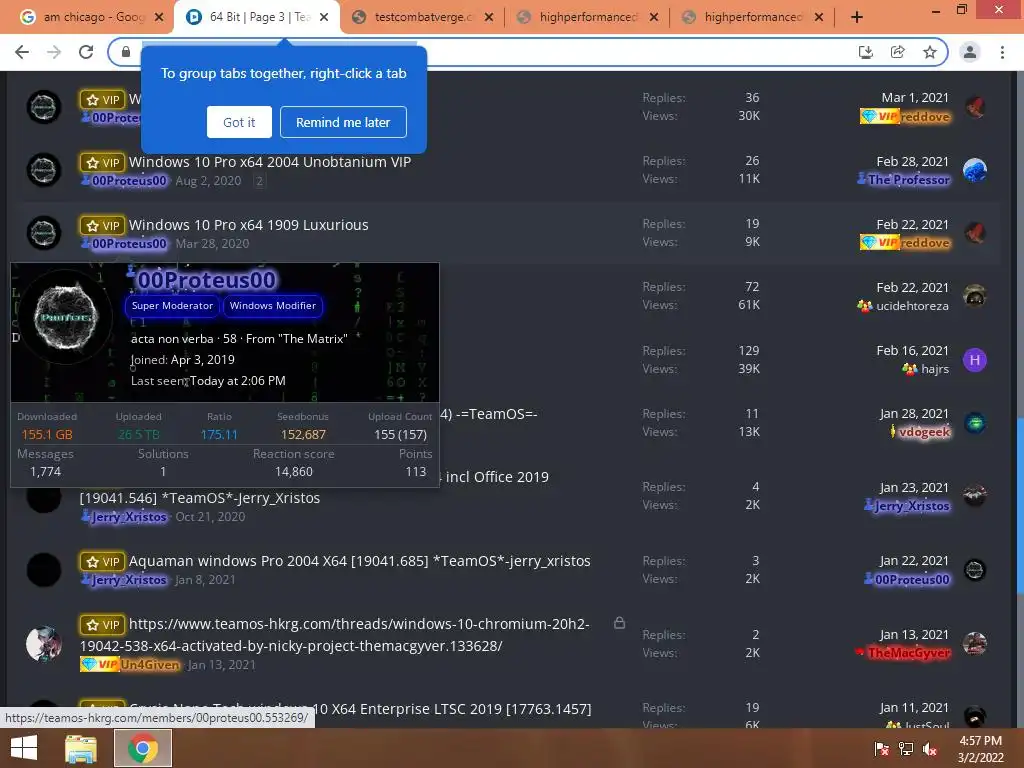Click 'Got it' in the tab groups tip
The height and width of the screenshot is (768, 1024).
coord(239,122)
